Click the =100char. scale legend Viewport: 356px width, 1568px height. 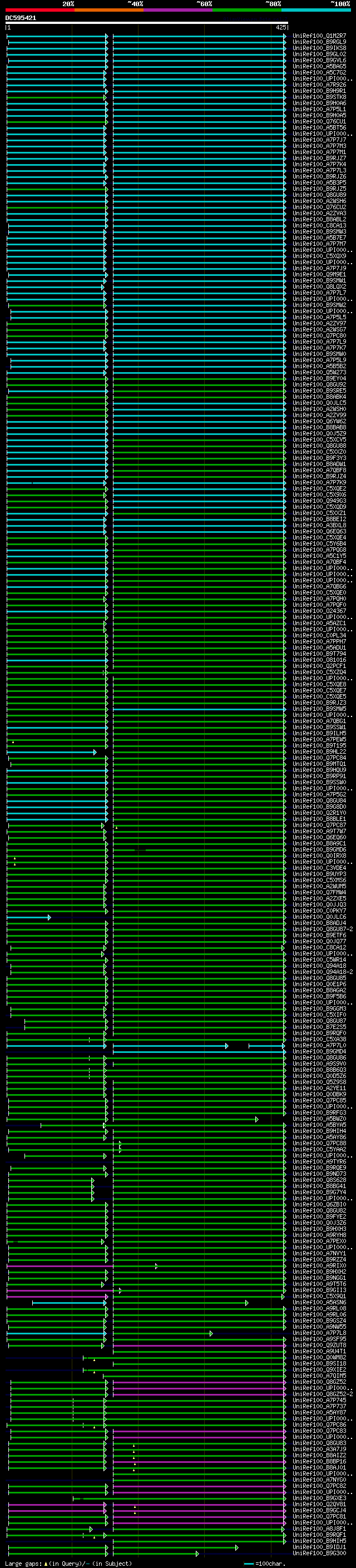click(x=265, y=1564)
